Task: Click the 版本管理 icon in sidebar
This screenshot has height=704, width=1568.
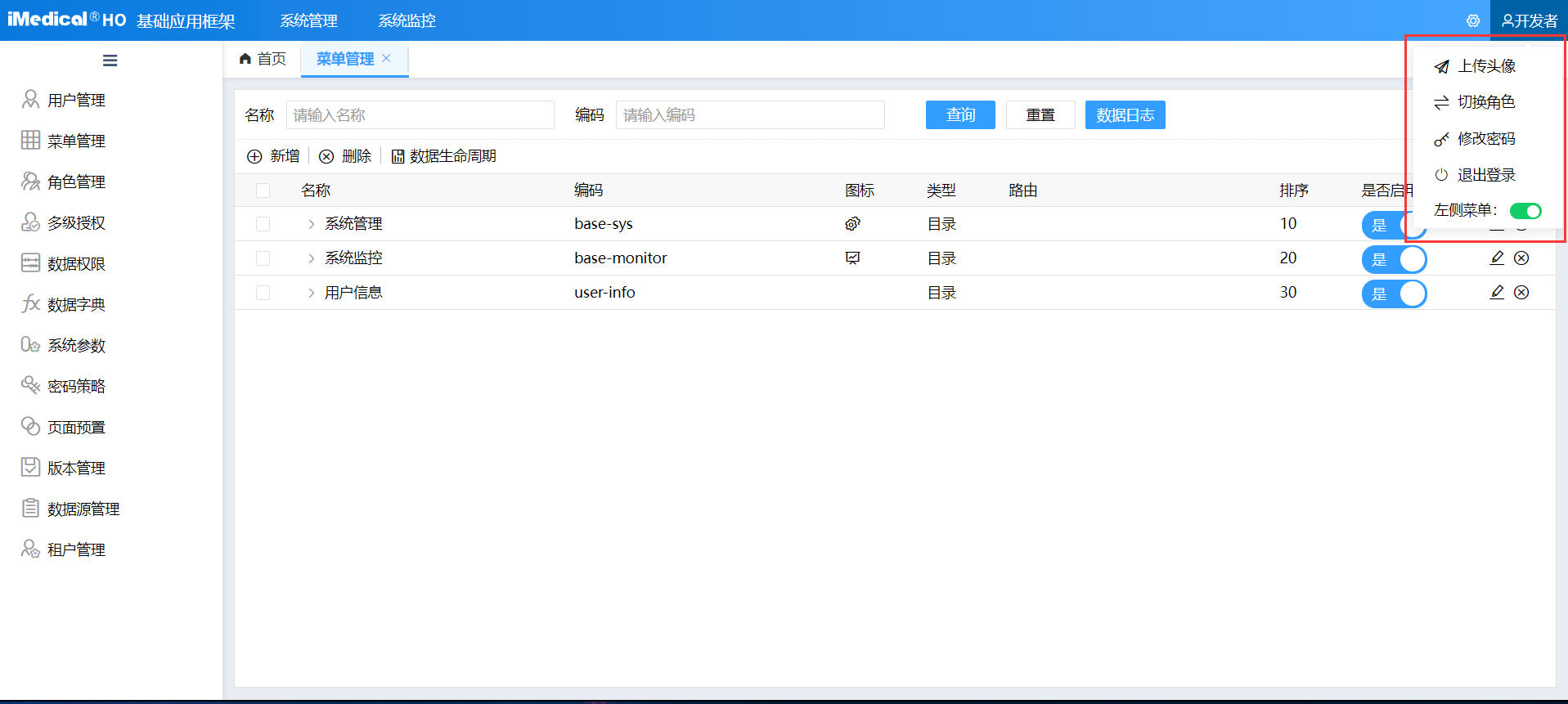Action: (30, 468)
